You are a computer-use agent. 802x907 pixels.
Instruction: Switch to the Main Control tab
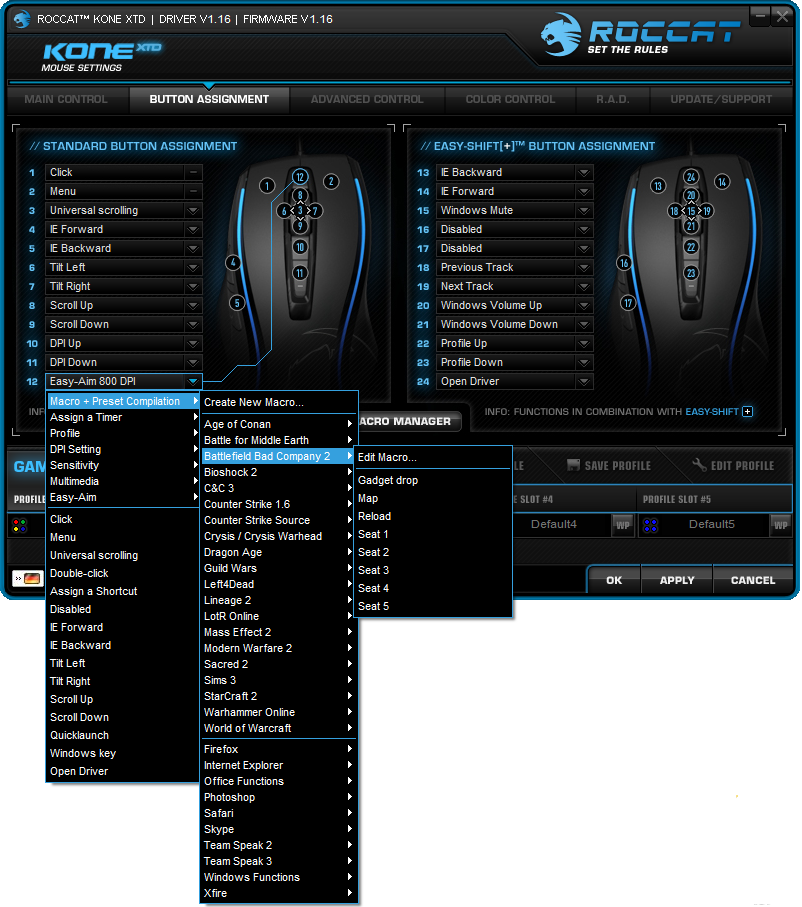click(x=66, y=99)
